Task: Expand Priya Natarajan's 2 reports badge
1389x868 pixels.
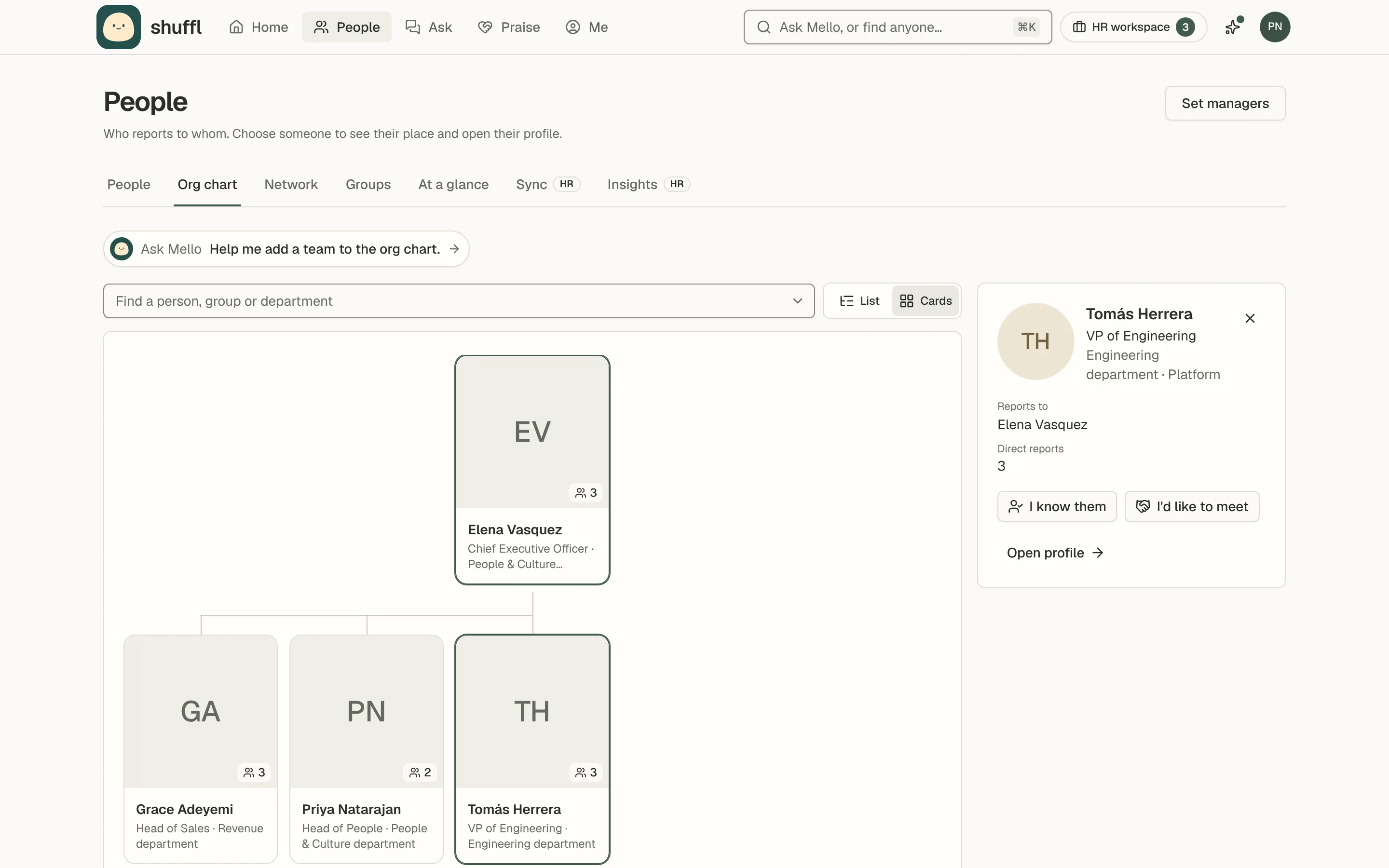Action: (x=420, y=772)
